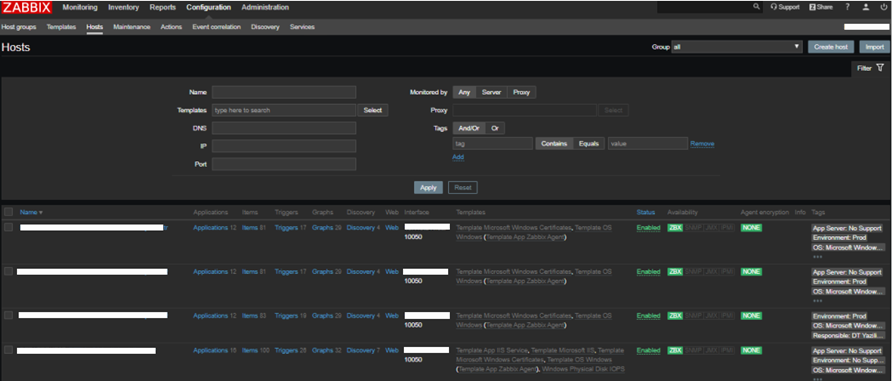Expand tags ellipsis for host with 100 items
892x381 pixels.
(x=817, y=379)
